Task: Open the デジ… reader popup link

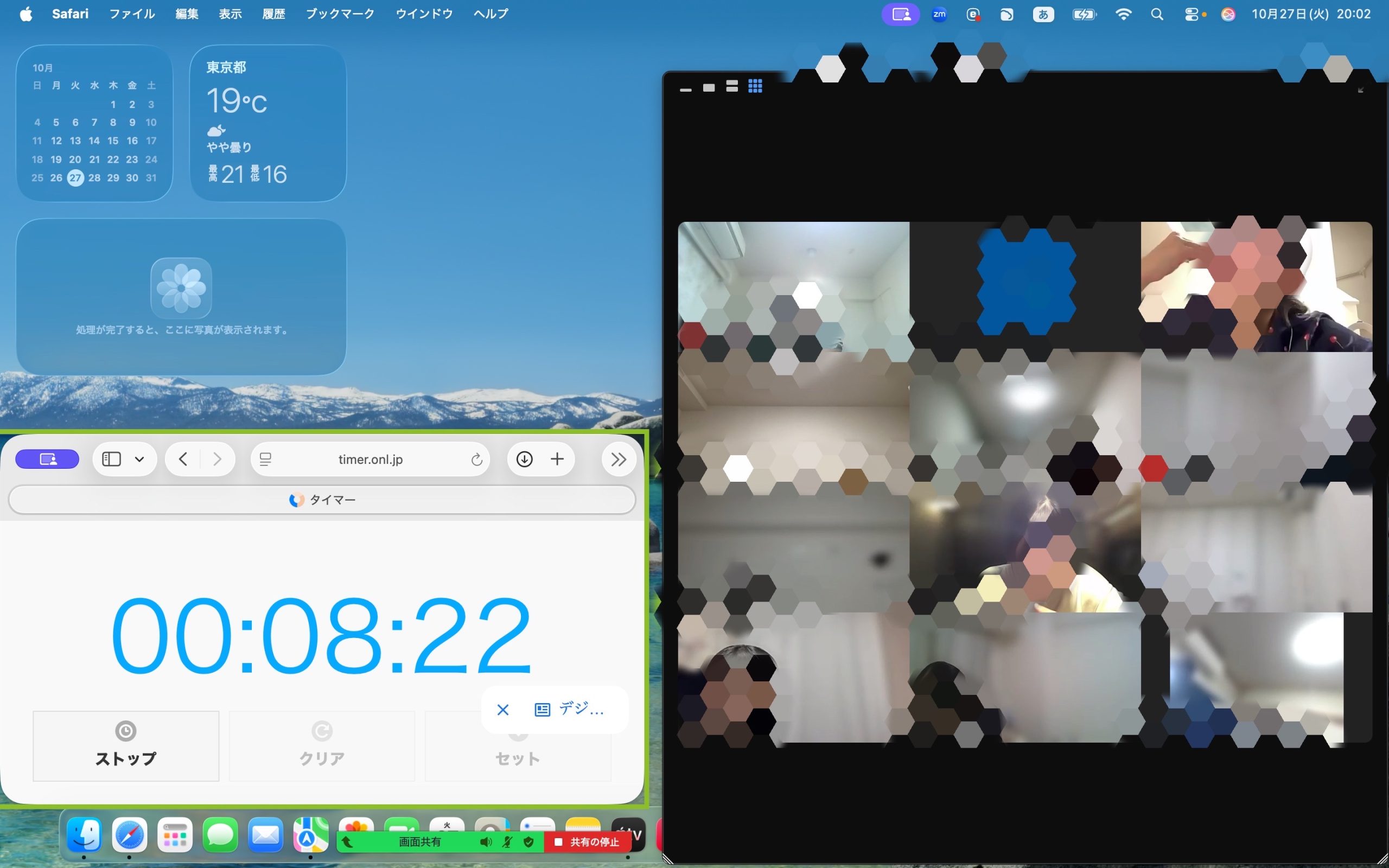Action: tap(569, 709)
